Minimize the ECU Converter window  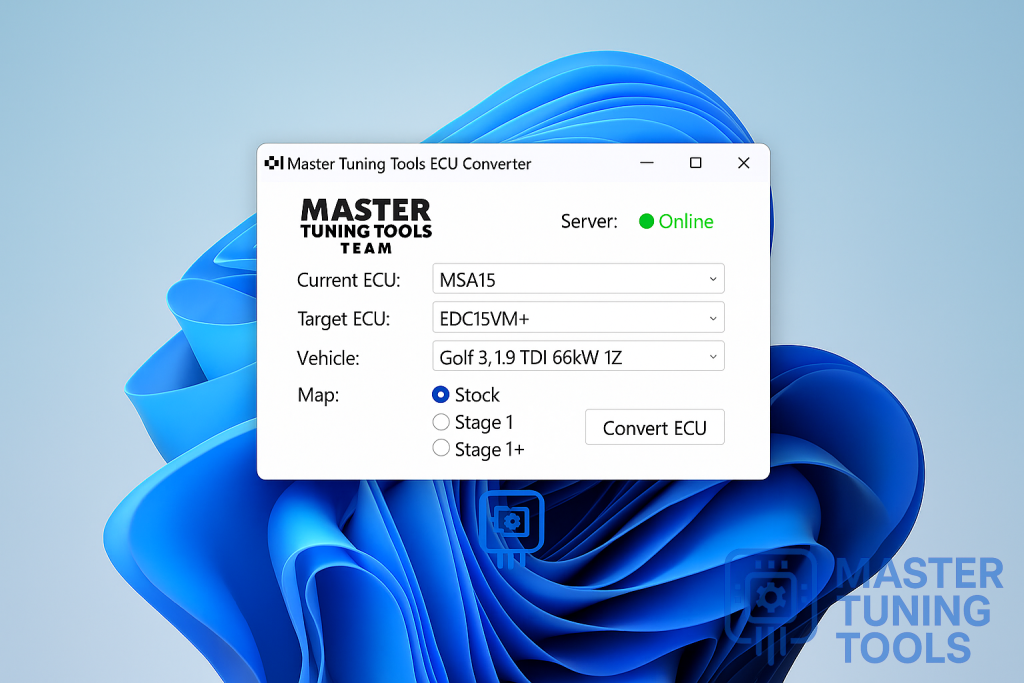pos(647,163)
